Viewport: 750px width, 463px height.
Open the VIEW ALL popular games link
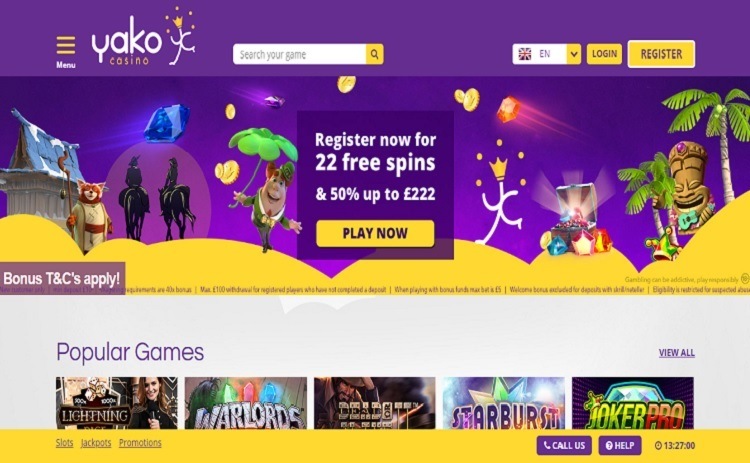click(676, 353)
